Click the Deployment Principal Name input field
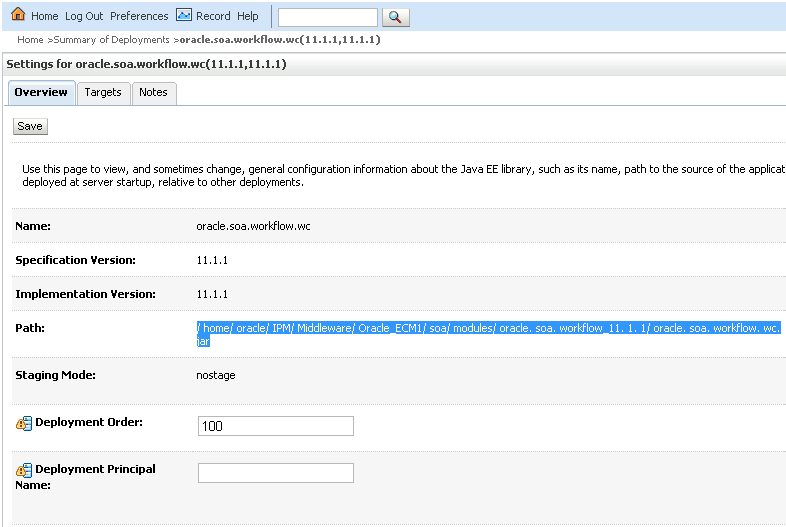The image size is (786, 527). pos(276,473)
